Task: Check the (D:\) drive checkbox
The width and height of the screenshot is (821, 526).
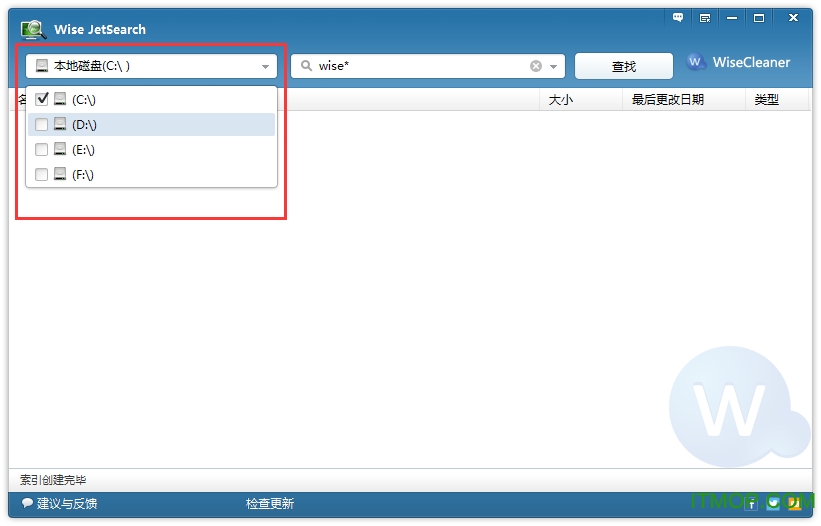Action: click(x=42, y=124)
